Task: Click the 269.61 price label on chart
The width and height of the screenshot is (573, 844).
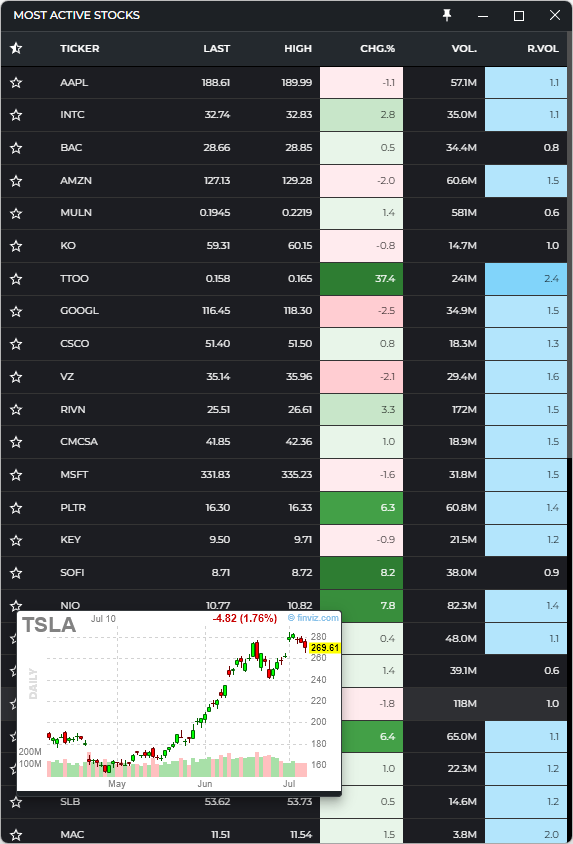Action: [325, 648]
